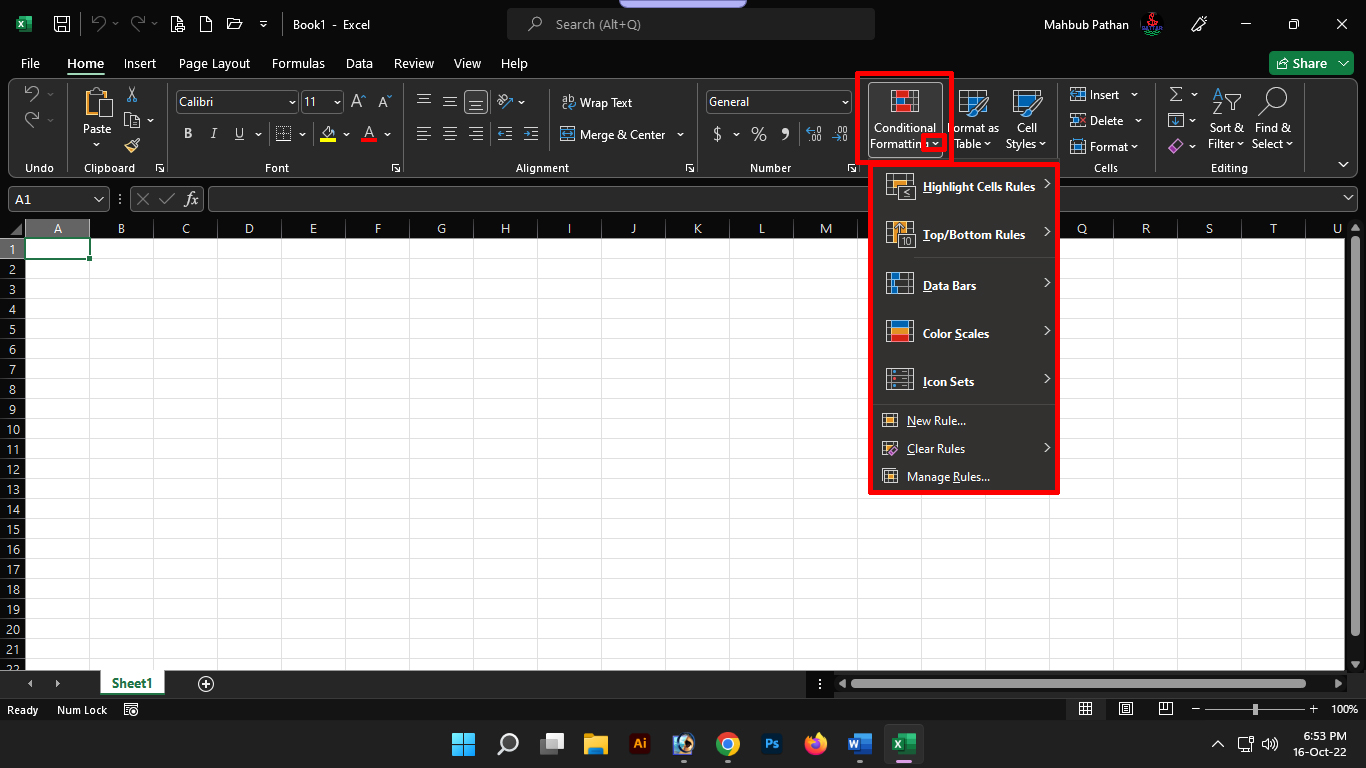Click the Bold formatting icon
Screen dimensions: 1366x768
click(188, 134)
